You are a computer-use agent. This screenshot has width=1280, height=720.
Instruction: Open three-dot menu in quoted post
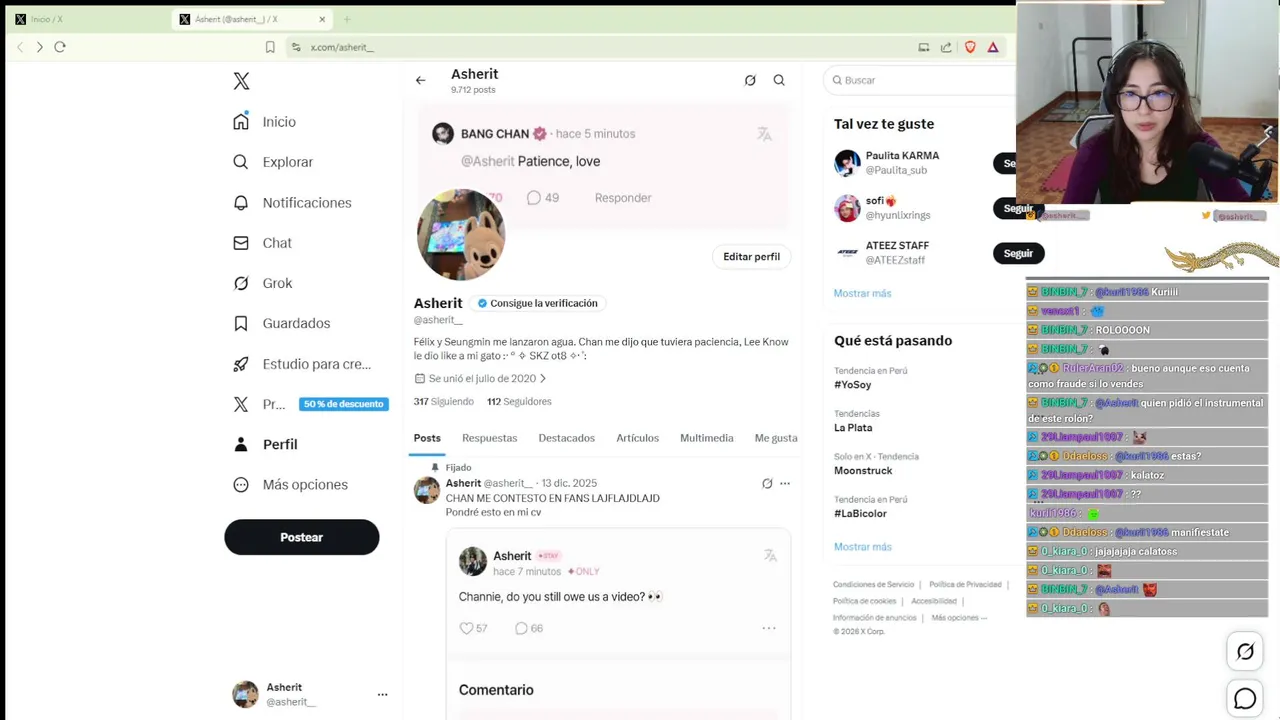tap(769, 628)
